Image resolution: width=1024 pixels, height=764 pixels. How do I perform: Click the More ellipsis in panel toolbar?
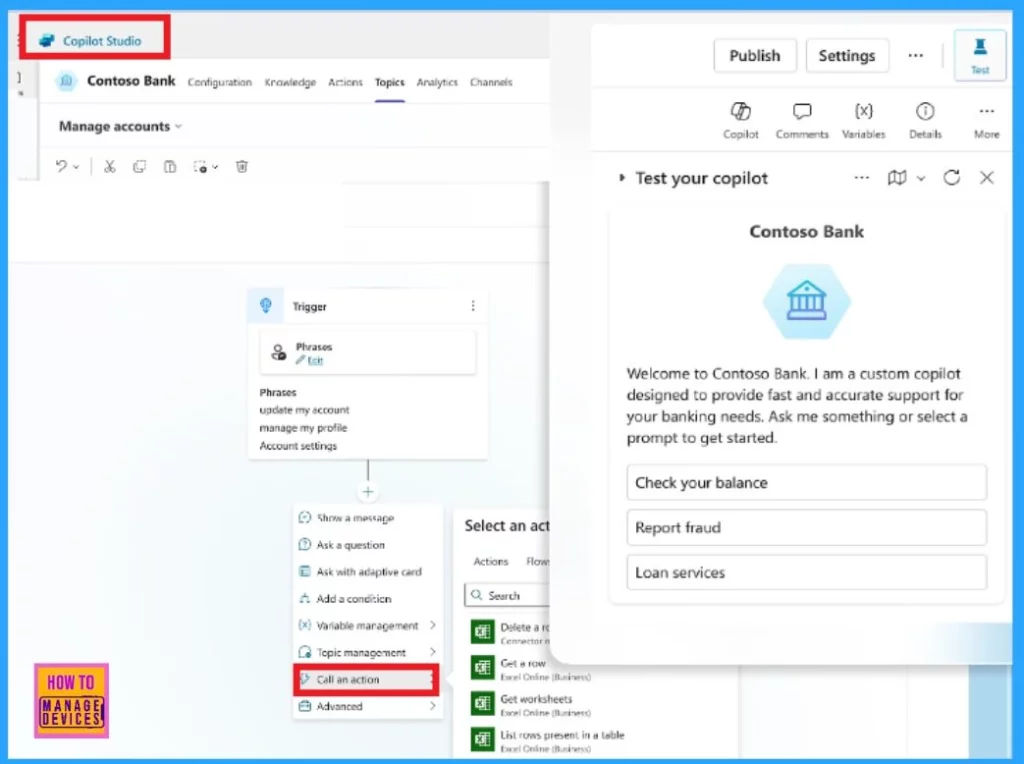[987, 120]
